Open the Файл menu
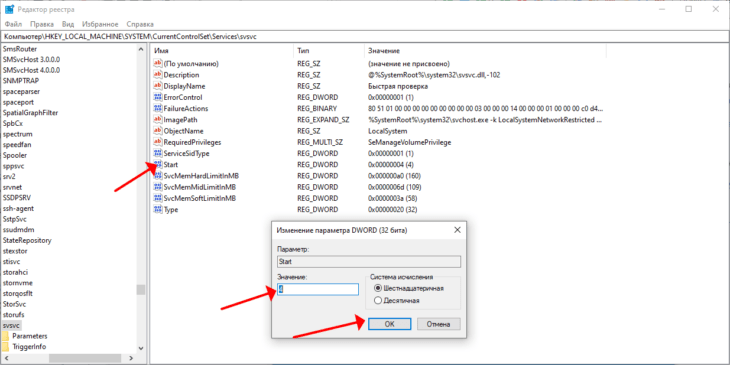This screenshot has width=730, height=365. pyautogui.click(x=14, y=24)
